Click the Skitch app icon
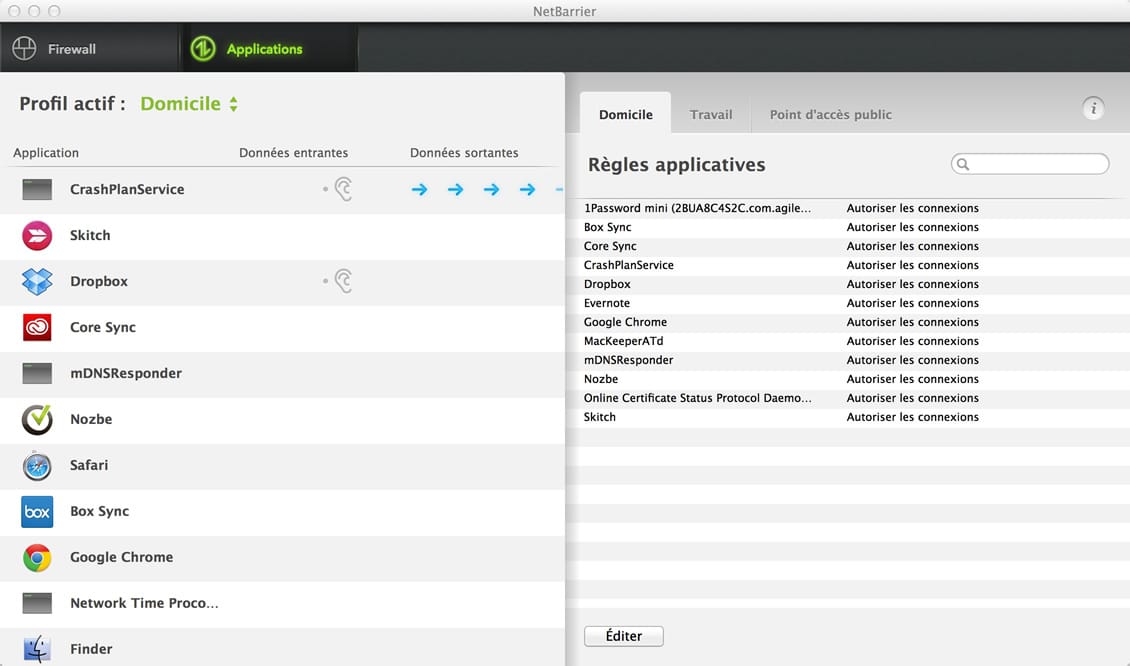Screen dimensions: 1130x666 (37, 236)
